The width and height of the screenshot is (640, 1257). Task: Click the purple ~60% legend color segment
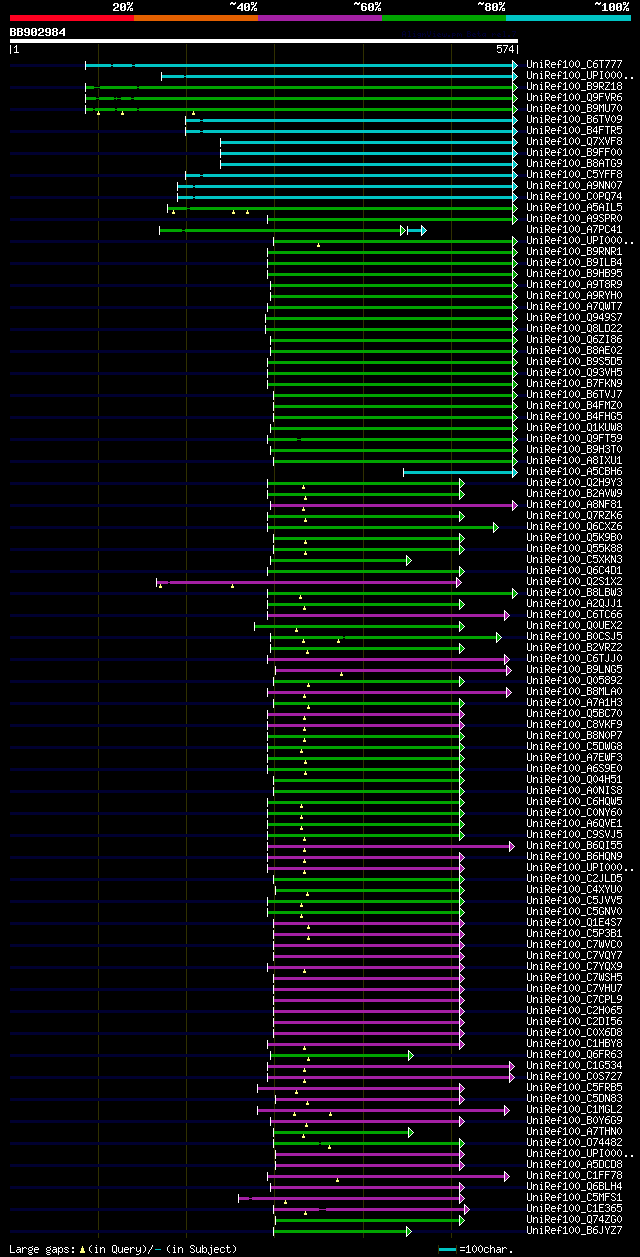click(320, 18)
